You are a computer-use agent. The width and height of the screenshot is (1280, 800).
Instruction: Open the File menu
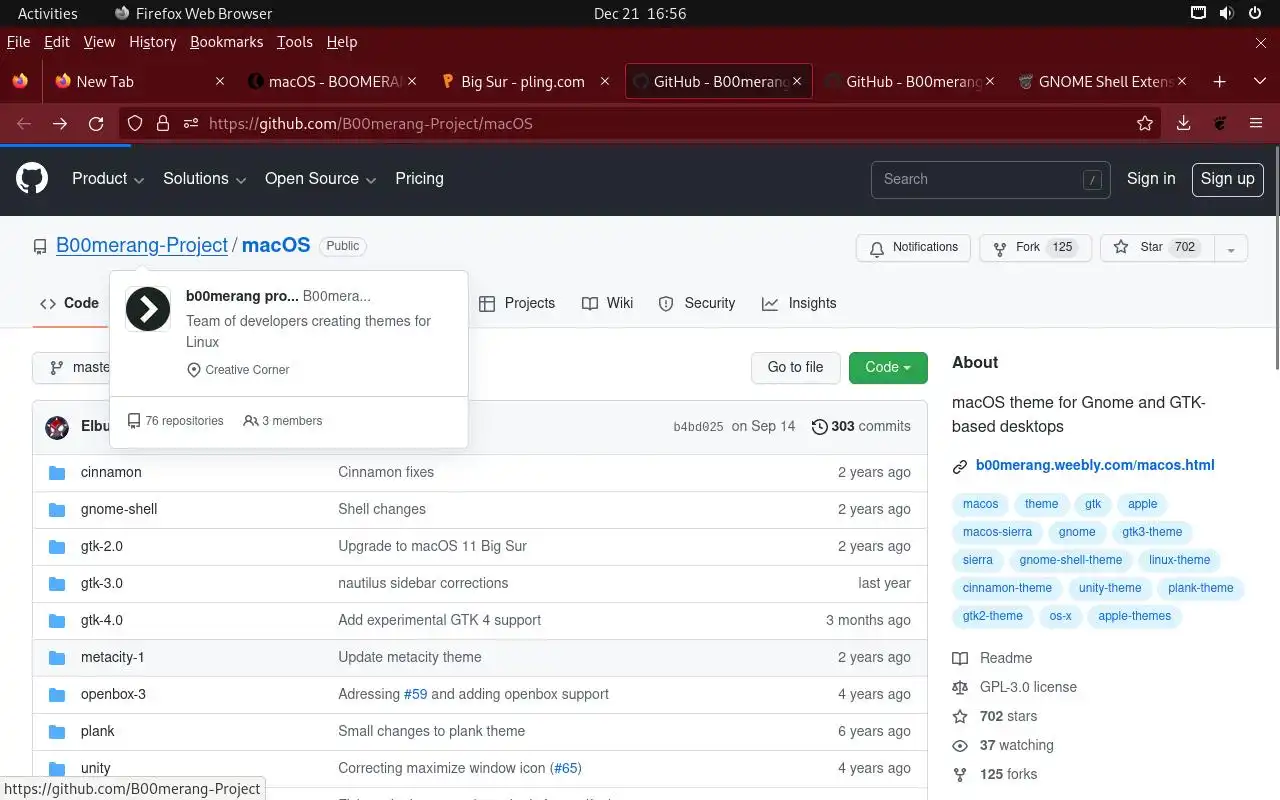(18, 42)
